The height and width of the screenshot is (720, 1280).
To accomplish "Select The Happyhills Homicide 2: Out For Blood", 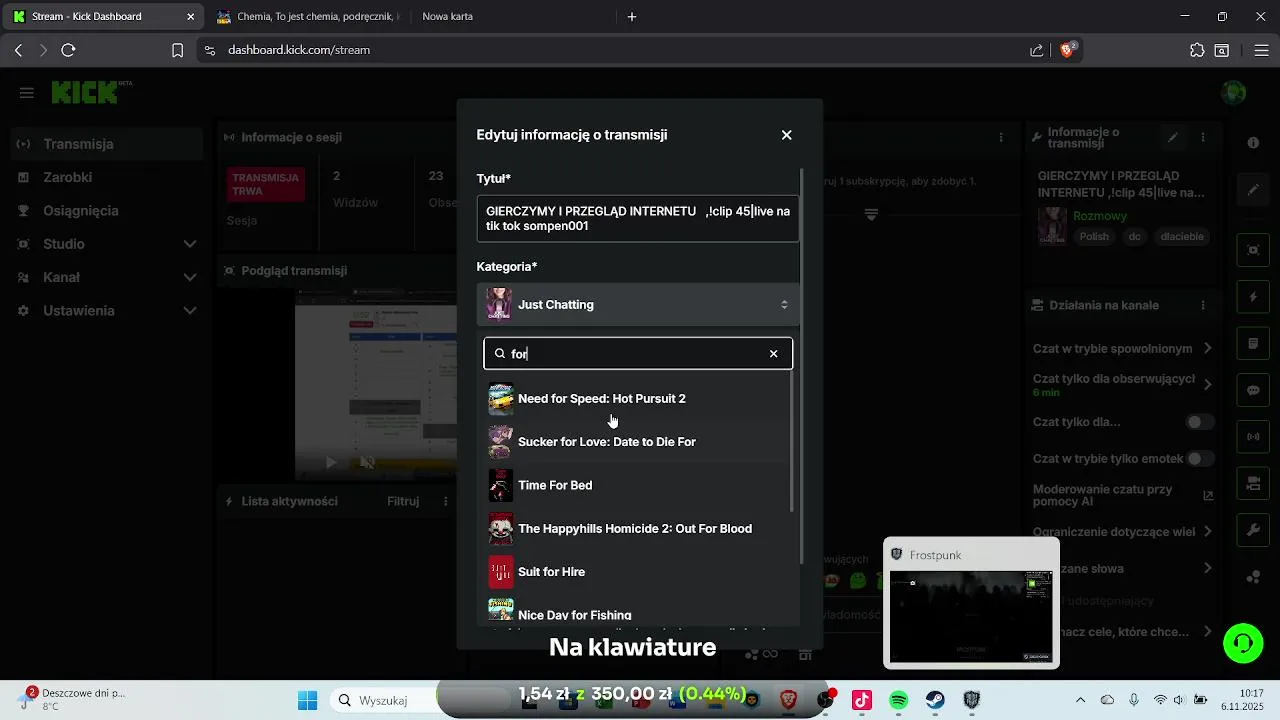I will (x=637, y=528).
